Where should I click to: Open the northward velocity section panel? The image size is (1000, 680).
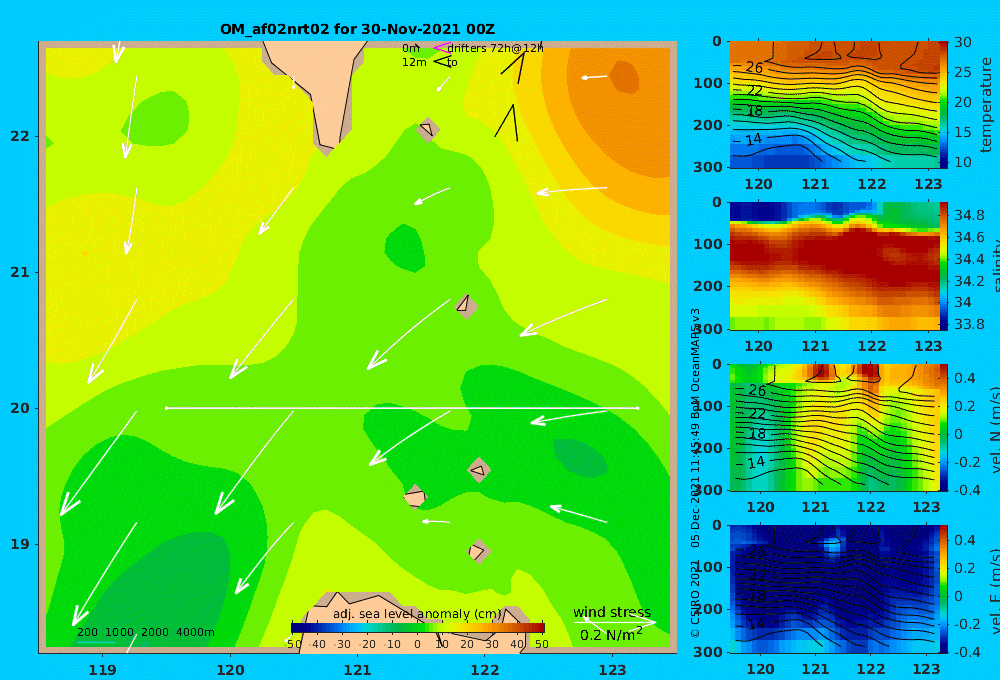834,427
